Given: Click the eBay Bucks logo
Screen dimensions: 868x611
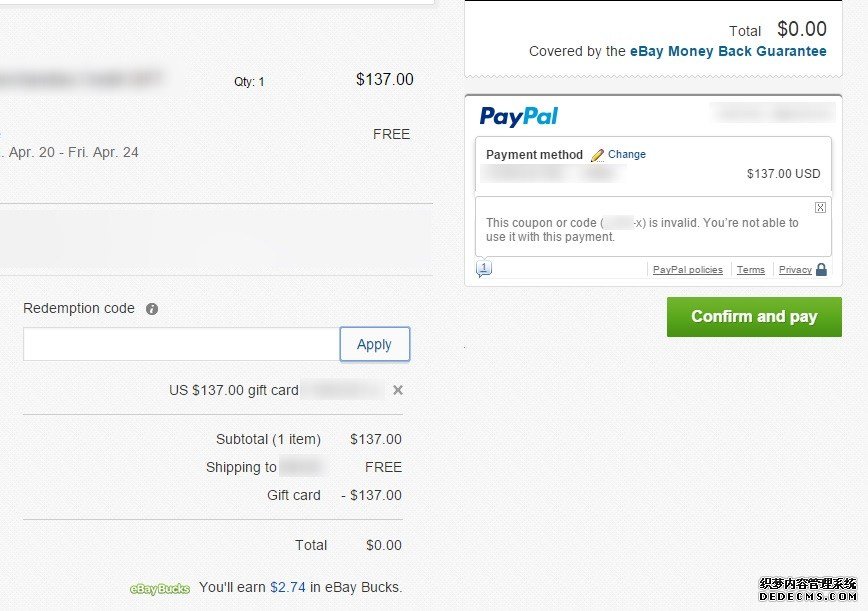Looking at the screenshot, I should (160, 589).
